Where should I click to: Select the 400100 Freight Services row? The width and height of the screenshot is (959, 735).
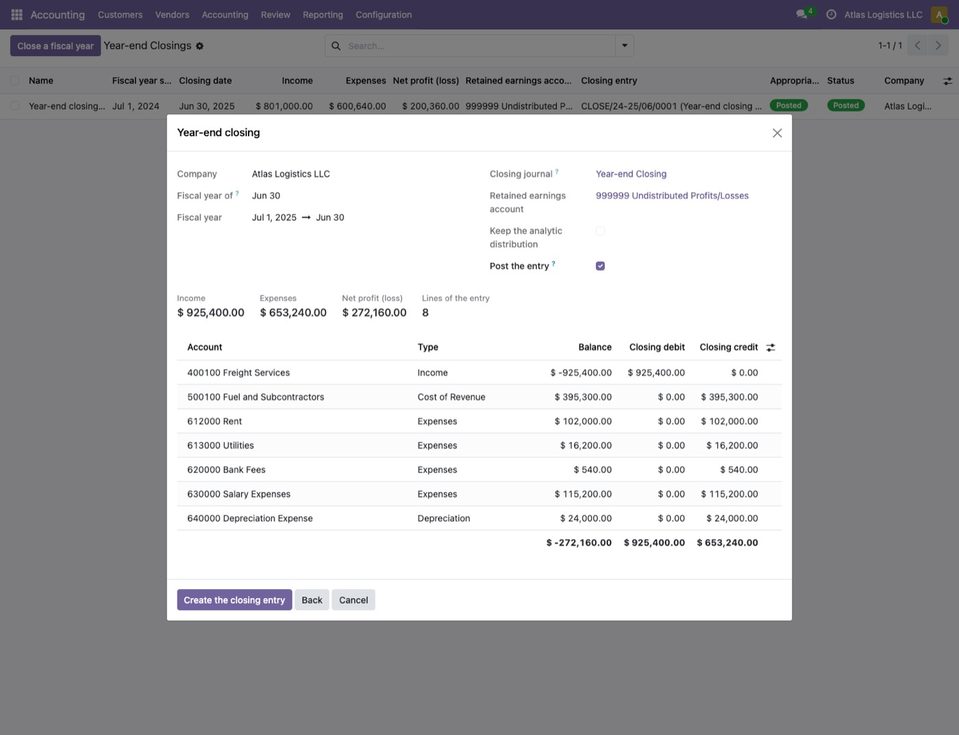click(x=479, y=372)
